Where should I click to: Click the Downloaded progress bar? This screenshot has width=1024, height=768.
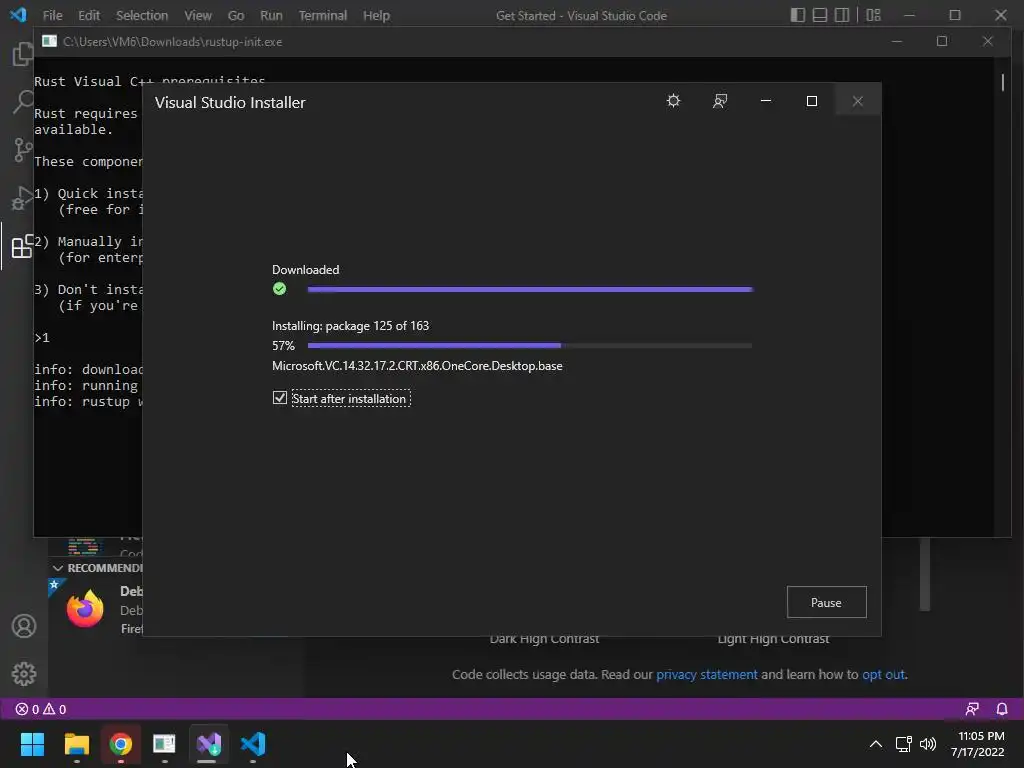pos(530,289)
